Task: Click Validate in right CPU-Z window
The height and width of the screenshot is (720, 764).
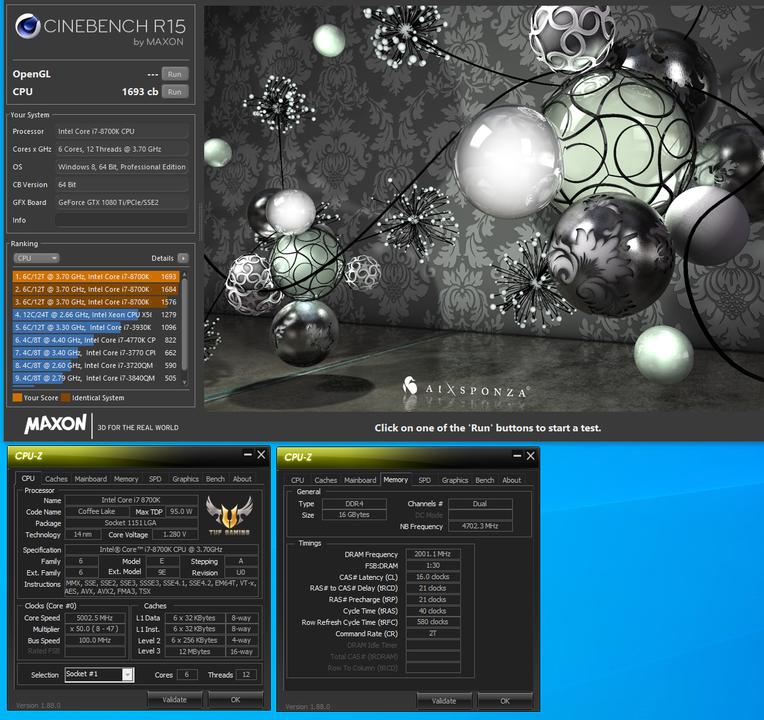Action: click(x=444, y=701)
